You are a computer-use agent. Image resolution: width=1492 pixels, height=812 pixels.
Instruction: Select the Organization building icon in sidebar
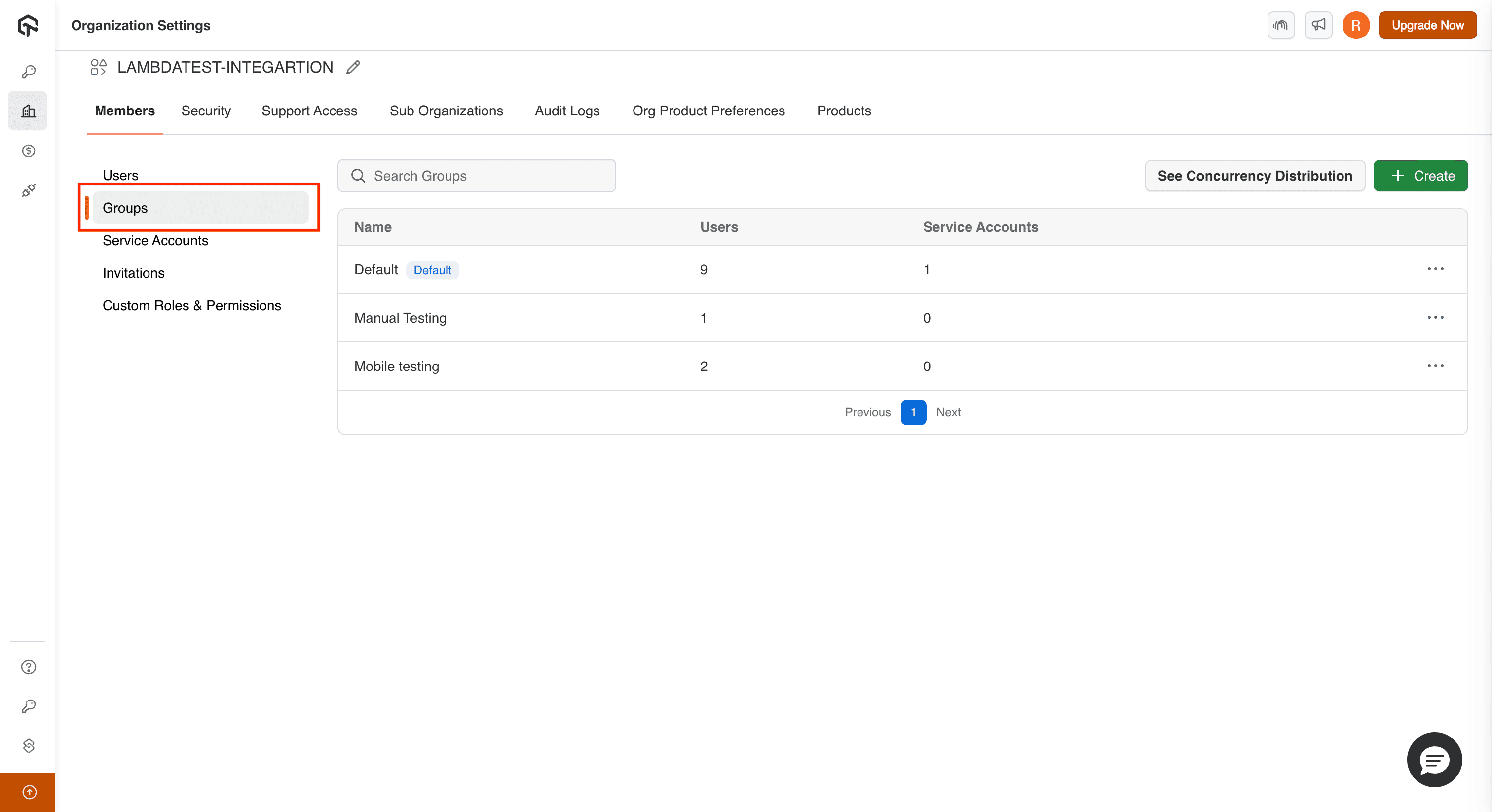28,110
